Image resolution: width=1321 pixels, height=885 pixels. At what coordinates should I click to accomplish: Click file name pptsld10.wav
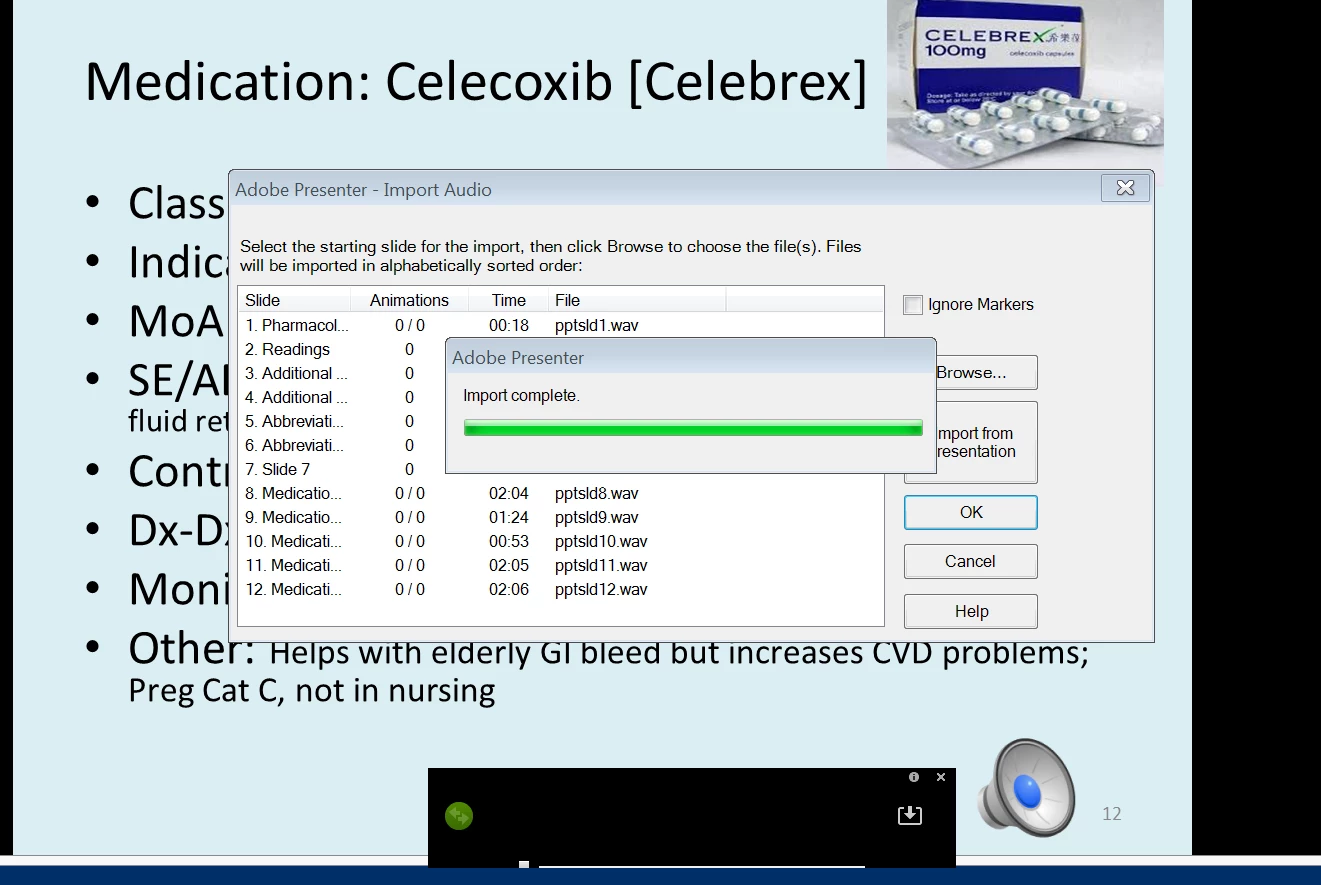tap(601, 541)
